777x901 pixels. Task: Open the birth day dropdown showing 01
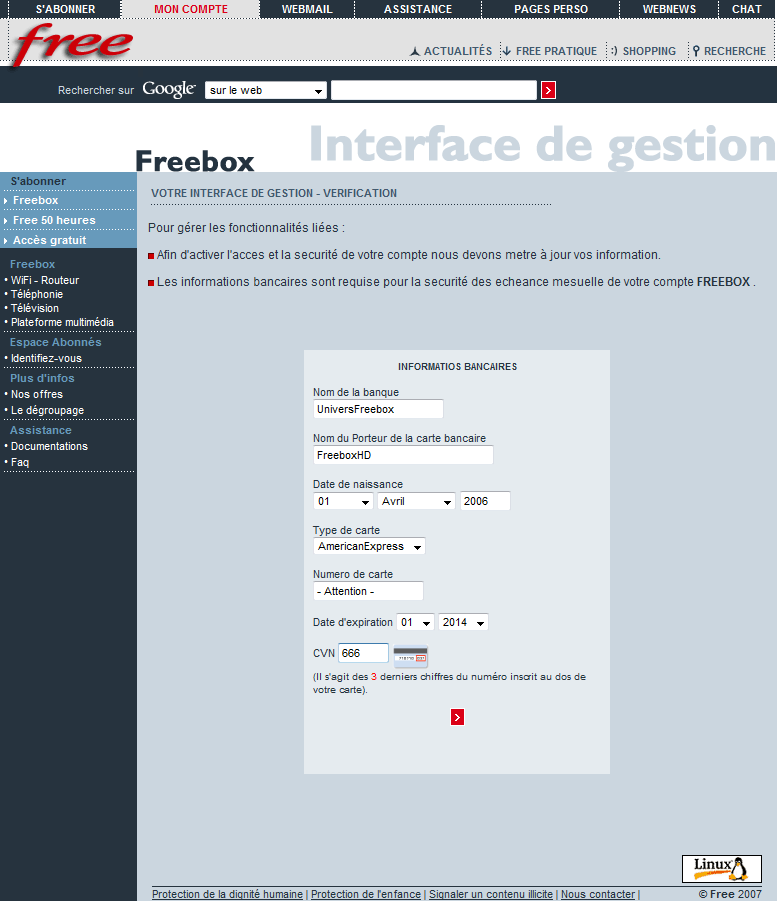point(343,501)
